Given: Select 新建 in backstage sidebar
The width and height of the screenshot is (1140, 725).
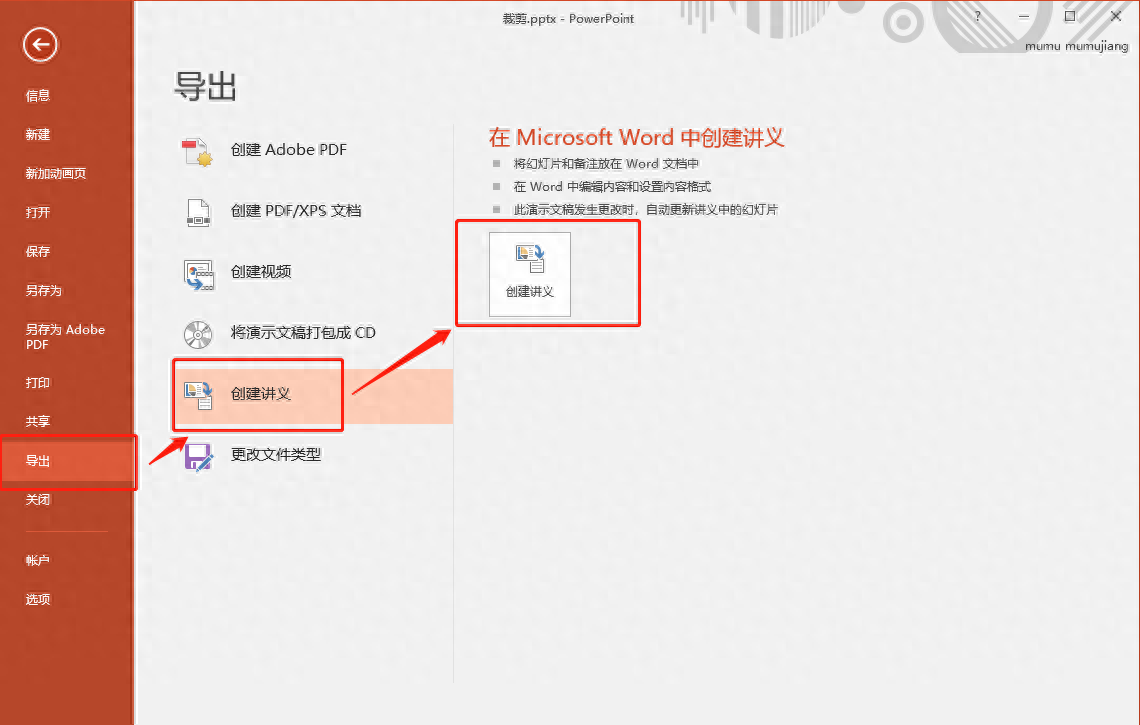Looking at the screenshot, I should (38, 135).
